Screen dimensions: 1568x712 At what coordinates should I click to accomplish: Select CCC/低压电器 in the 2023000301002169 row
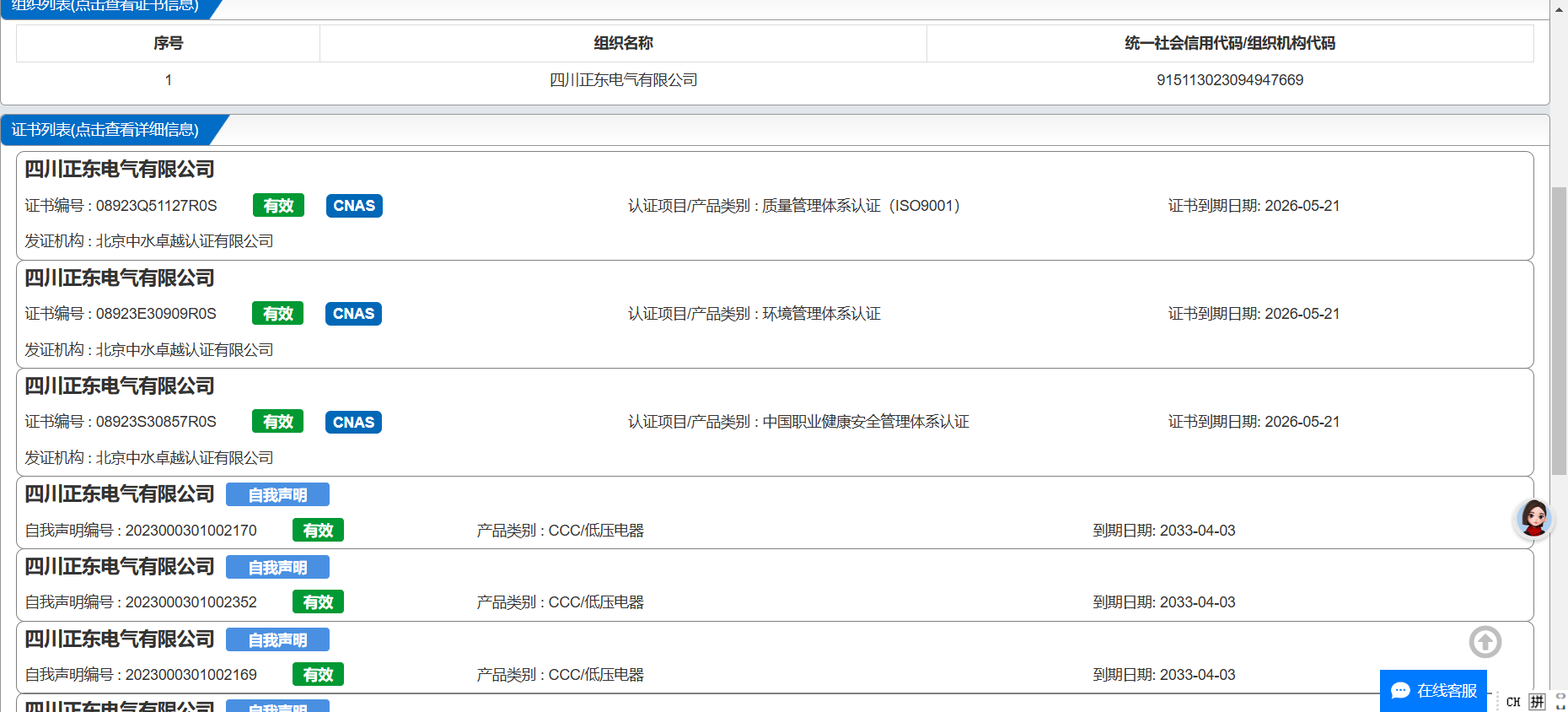[596, 675]
